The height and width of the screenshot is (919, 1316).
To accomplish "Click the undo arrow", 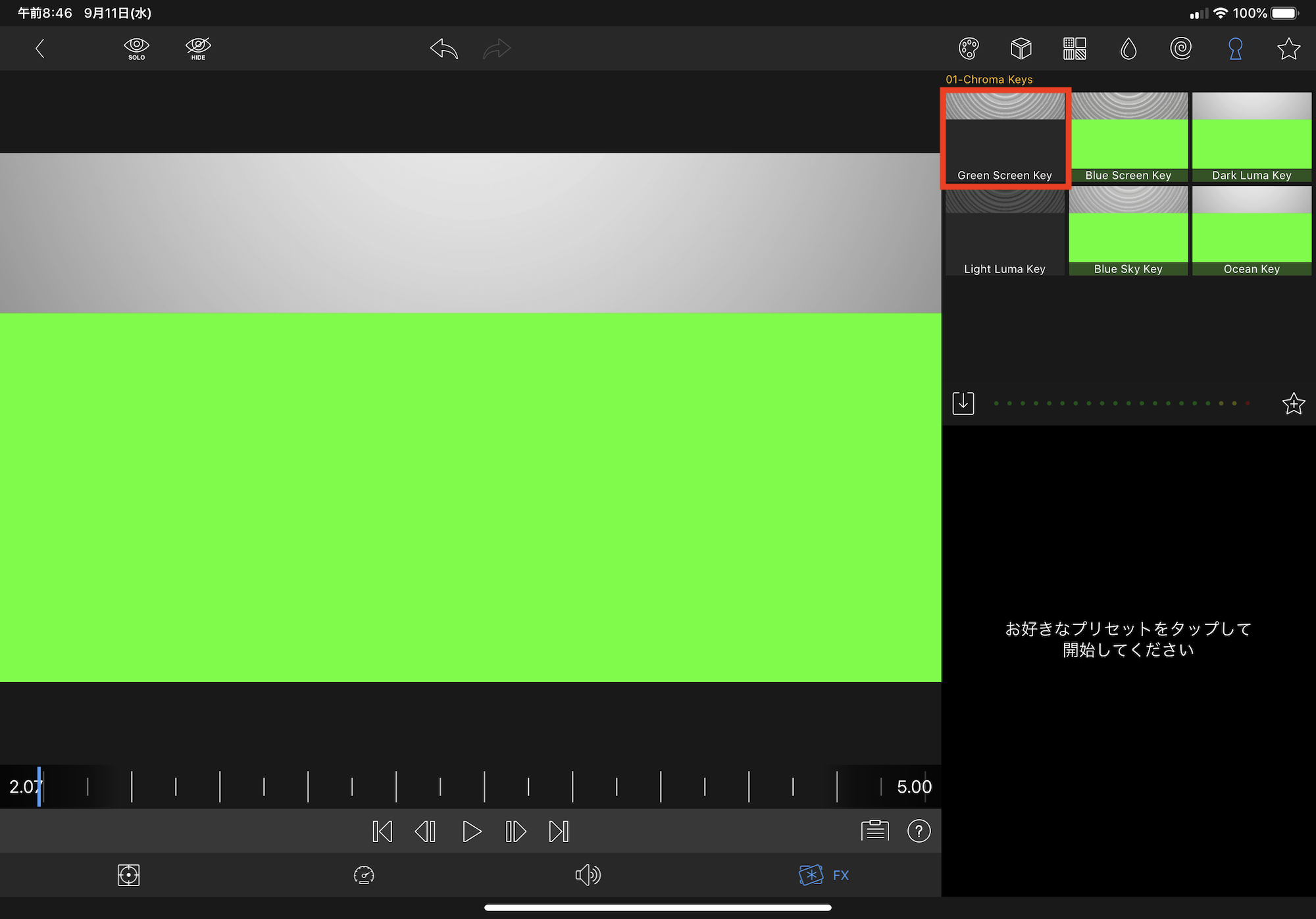I will [x=444, y=48].
